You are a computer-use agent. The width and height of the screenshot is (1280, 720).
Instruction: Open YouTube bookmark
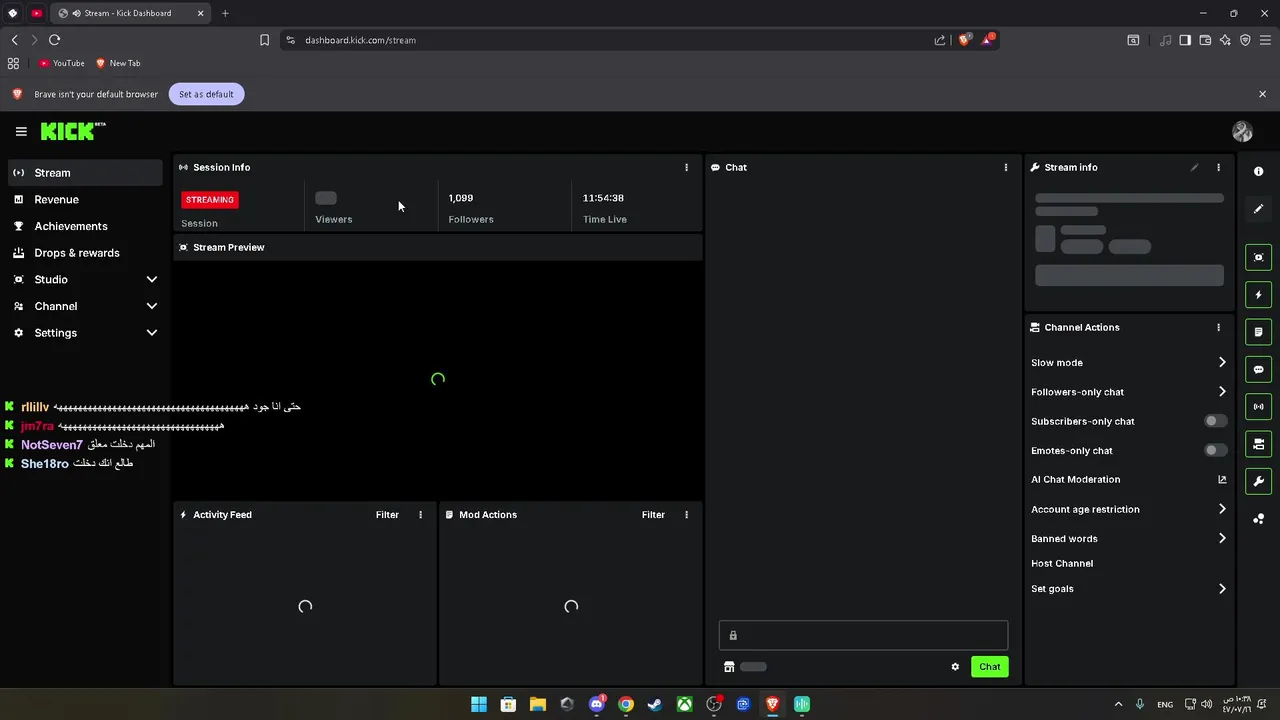click(x=62, y=63)
